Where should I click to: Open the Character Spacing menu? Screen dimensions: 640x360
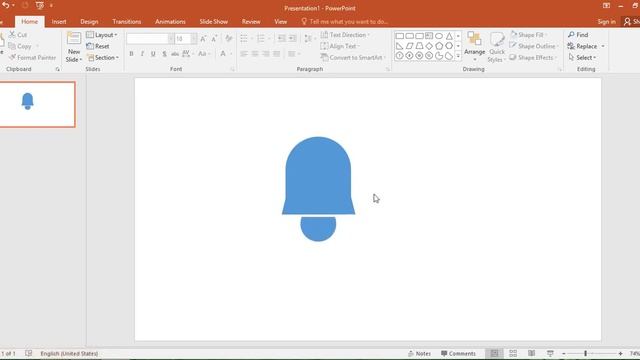click(187, 54)
